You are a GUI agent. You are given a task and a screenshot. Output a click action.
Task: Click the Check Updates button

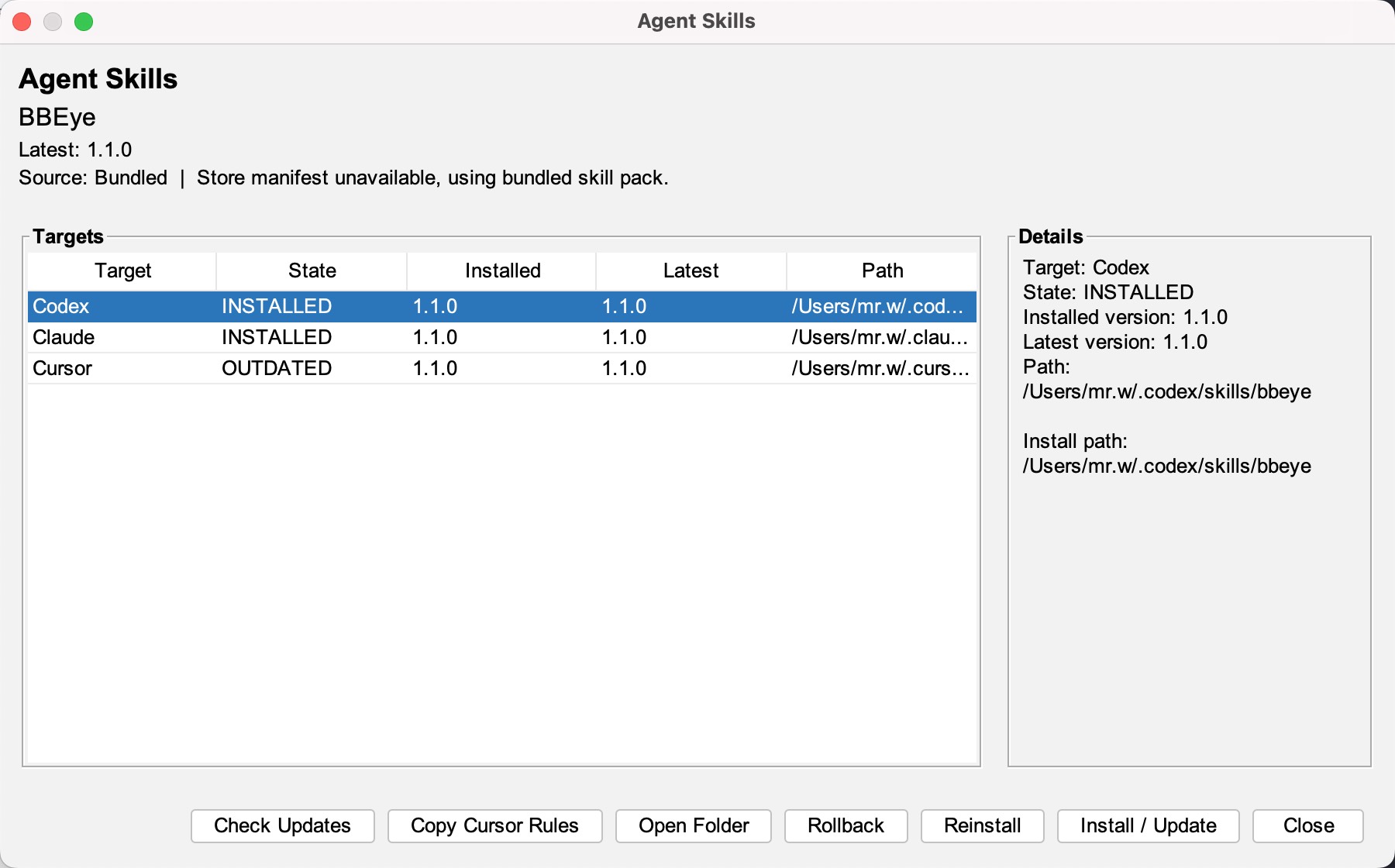(x=282, y=825)
